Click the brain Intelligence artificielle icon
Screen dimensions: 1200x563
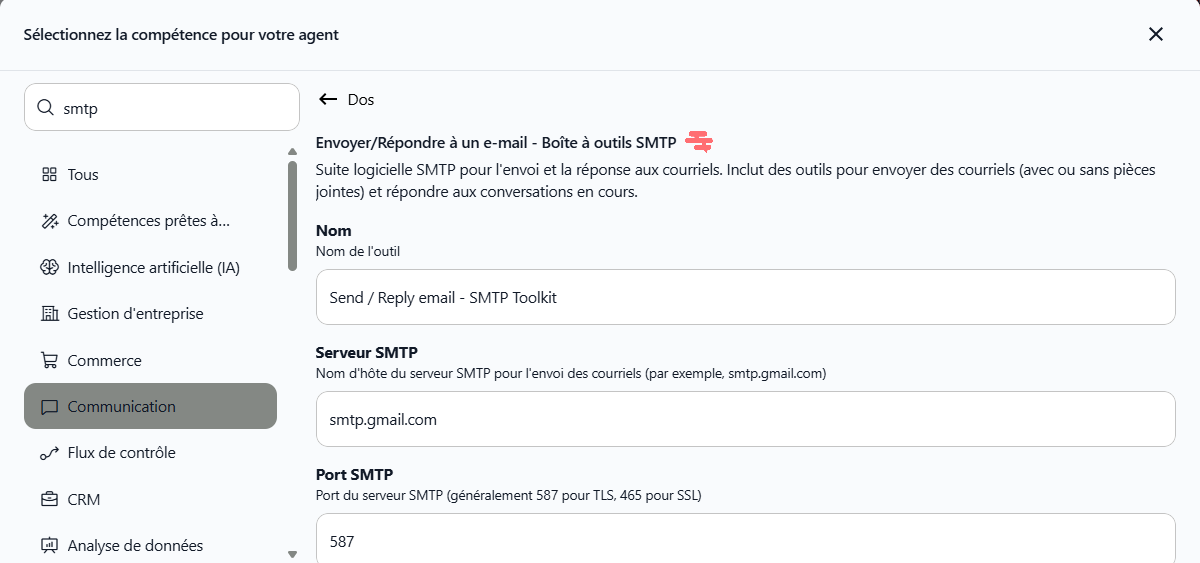[49, 268]
